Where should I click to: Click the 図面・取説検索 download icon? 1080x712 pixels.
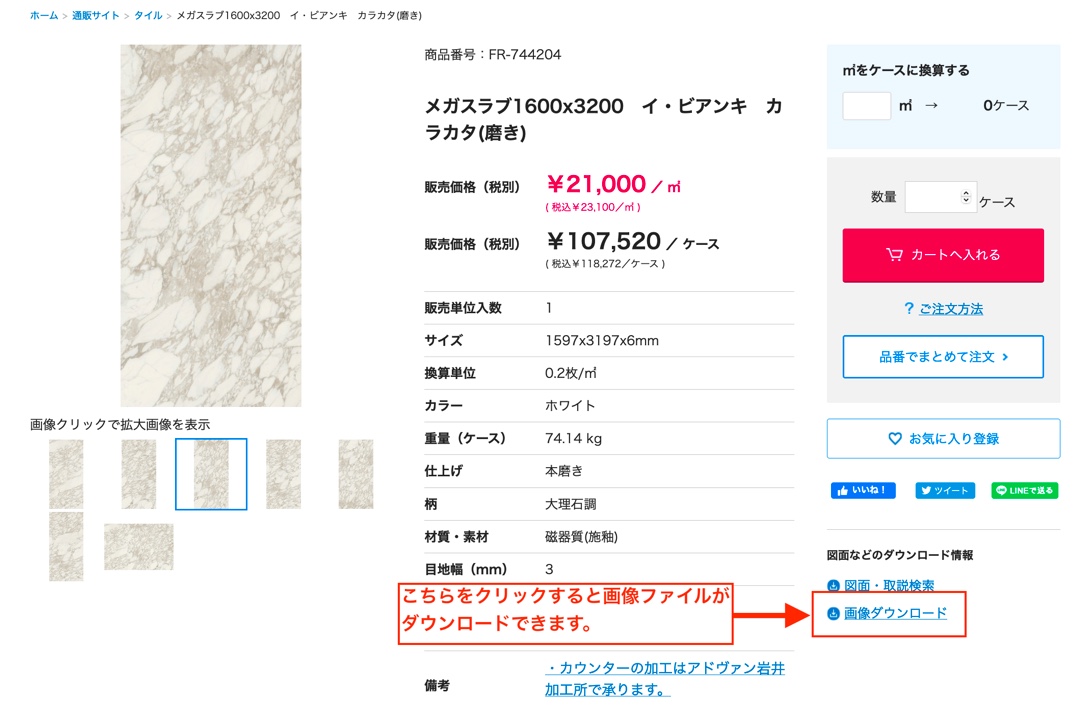[833, 586]
